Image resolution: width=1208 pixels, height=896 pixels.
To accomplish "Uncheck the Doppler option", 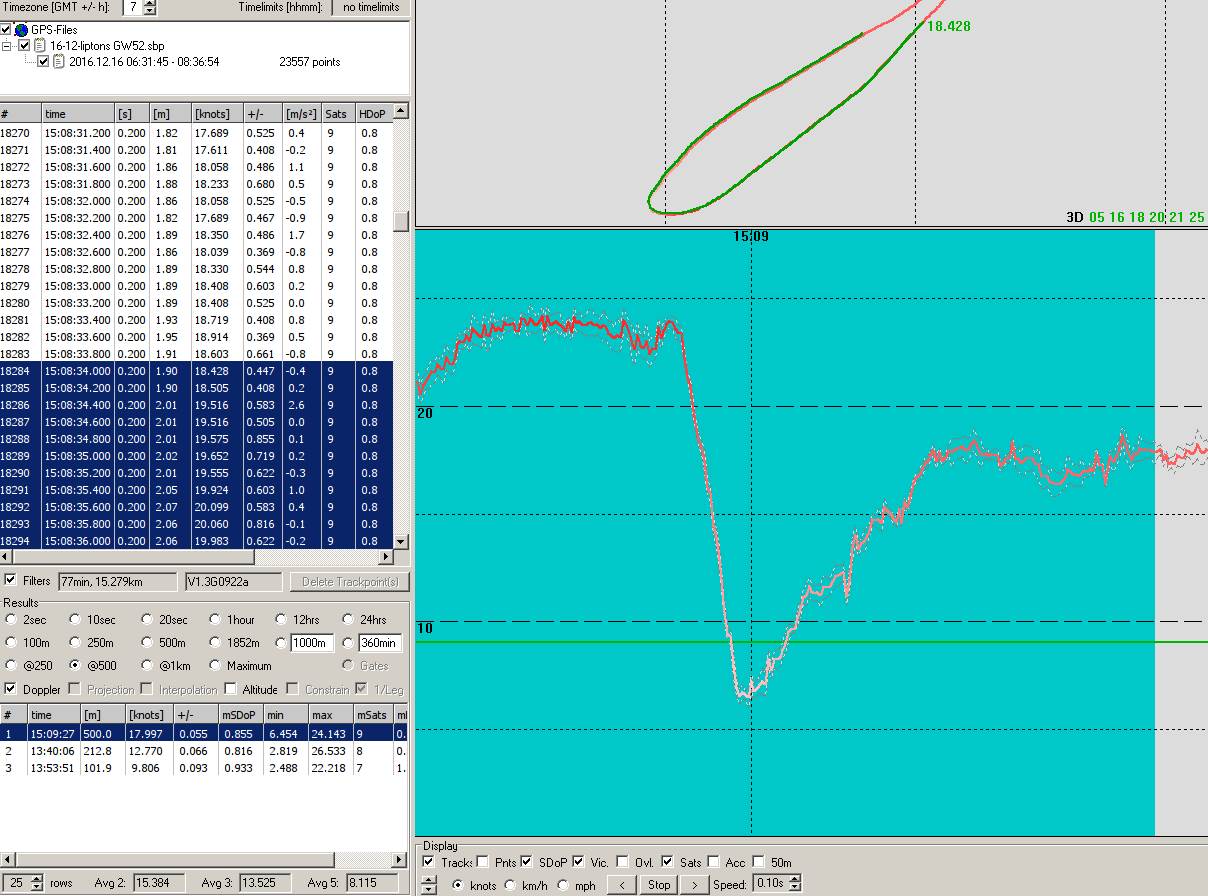I will (x=10, y=688).
